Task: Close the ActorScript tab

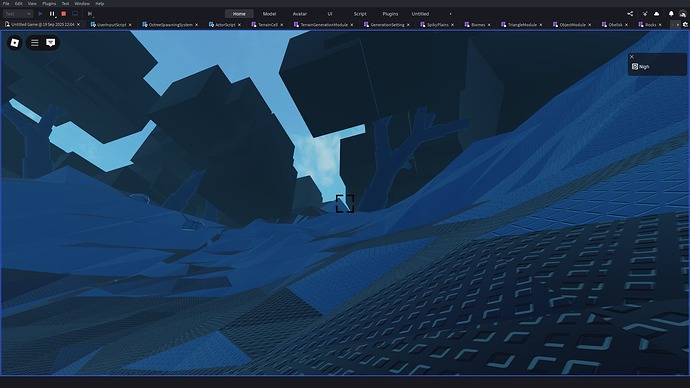Action: (x=239, y=25)
